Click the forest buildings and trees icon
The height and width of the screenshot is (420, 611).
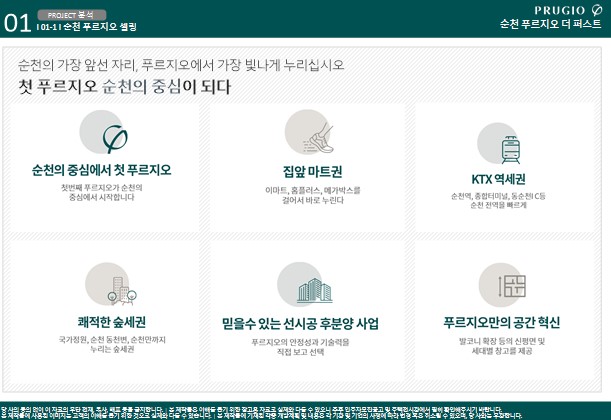[x=122, y=291]
